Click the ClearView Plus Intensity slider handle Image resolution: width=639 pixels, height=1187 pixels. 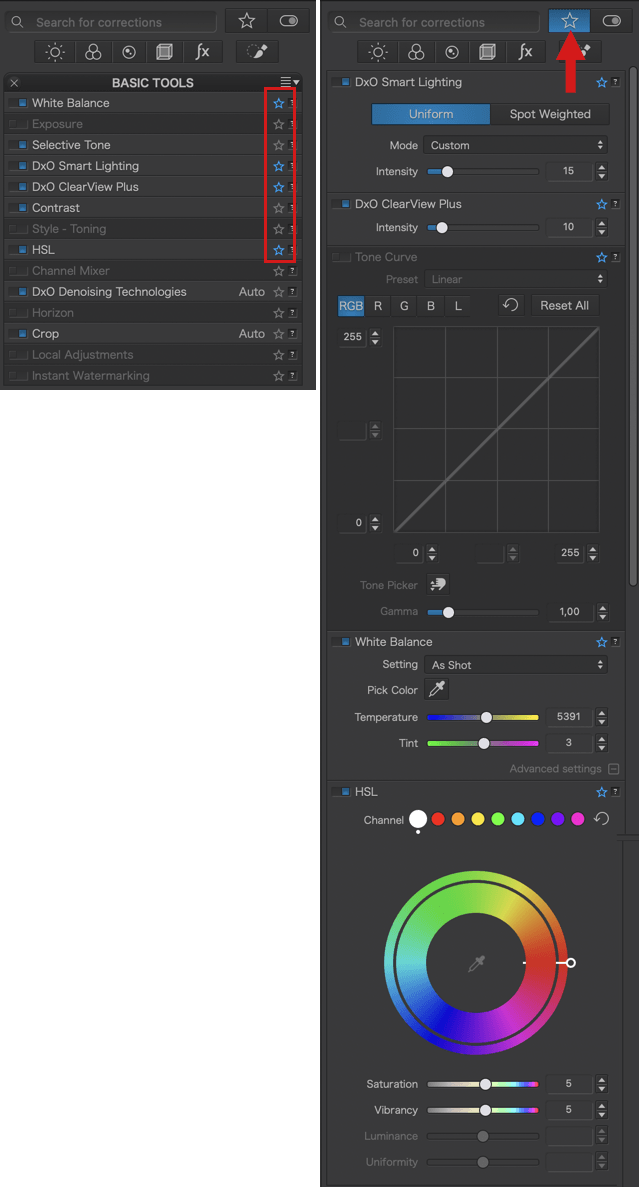click(x=441, y=228)
